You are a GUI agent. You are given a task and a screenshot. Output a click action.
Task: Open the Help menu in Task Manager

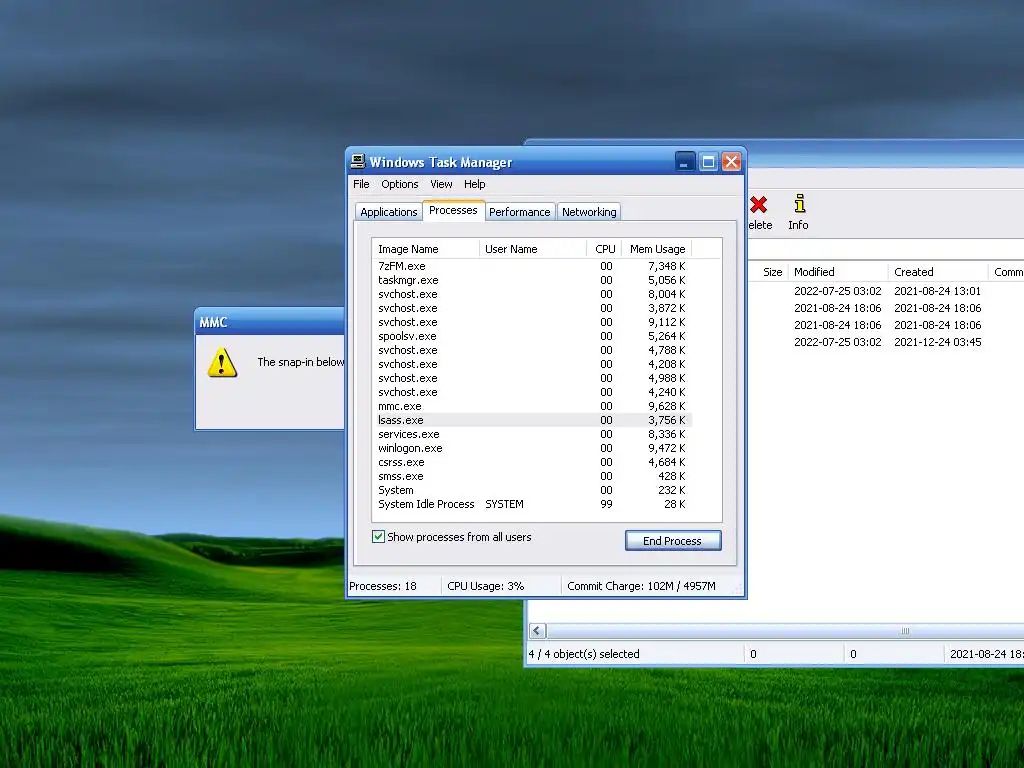[474, 184]
